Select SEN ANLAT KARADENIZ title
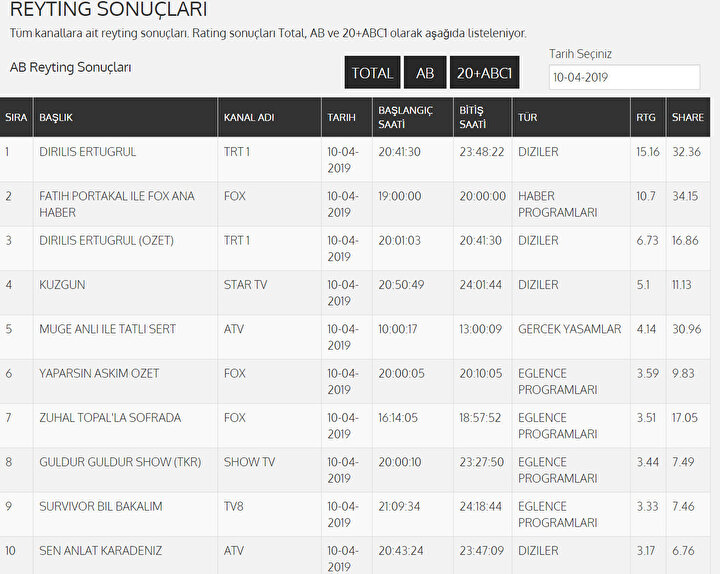 (x=101, y=551)
